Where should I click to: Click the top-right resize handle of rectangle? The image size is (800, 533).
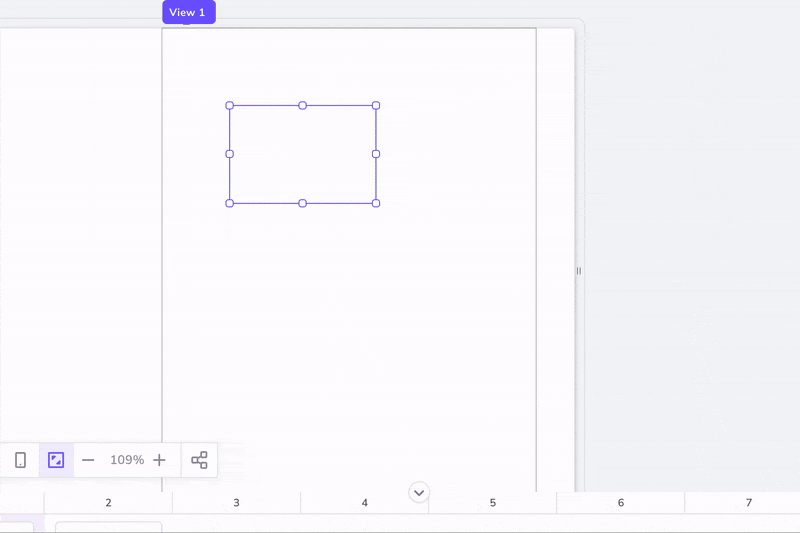376,105
